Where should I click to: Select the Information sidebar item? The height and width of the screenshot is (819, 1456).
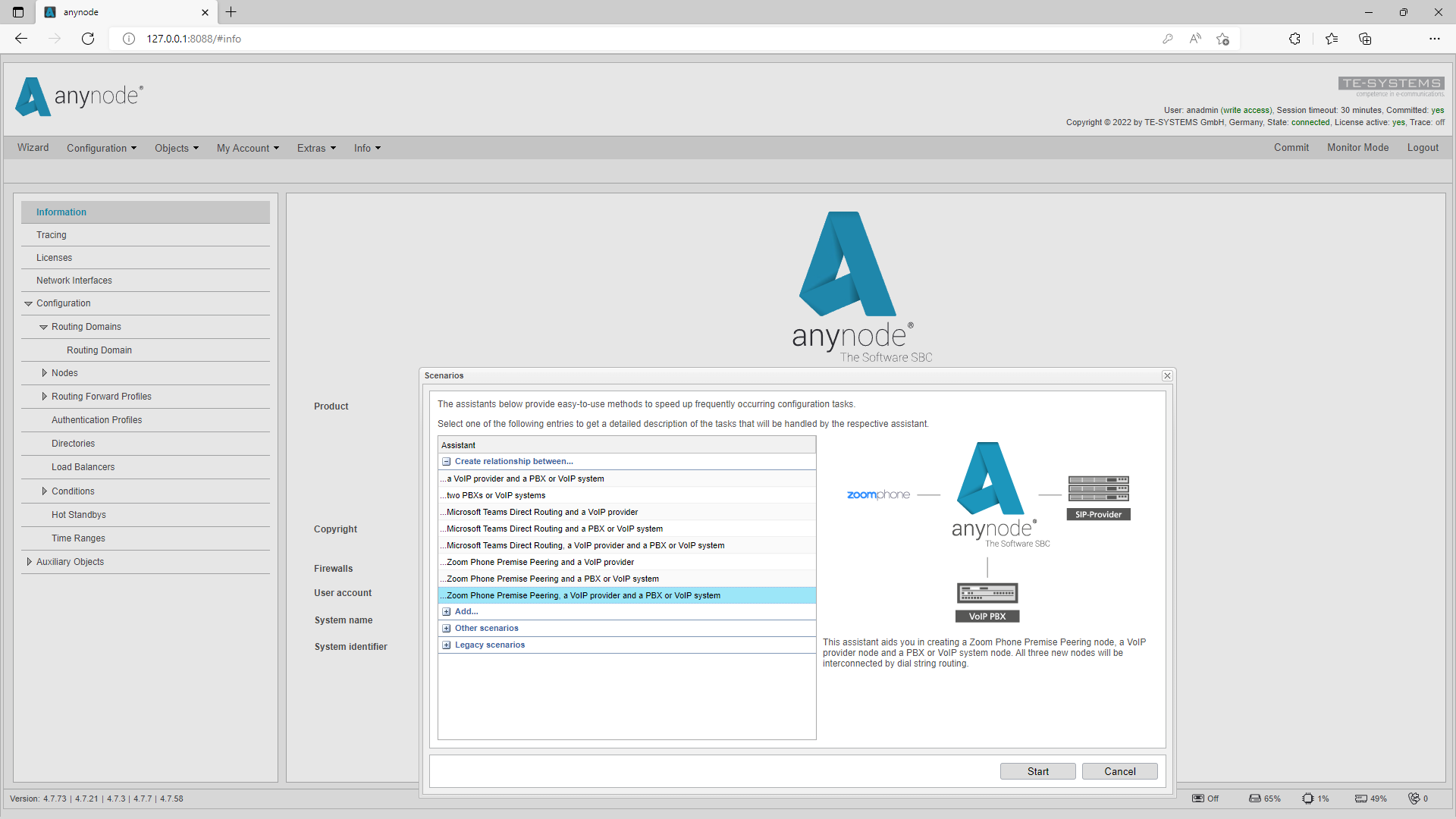click(x=146, y=212)
